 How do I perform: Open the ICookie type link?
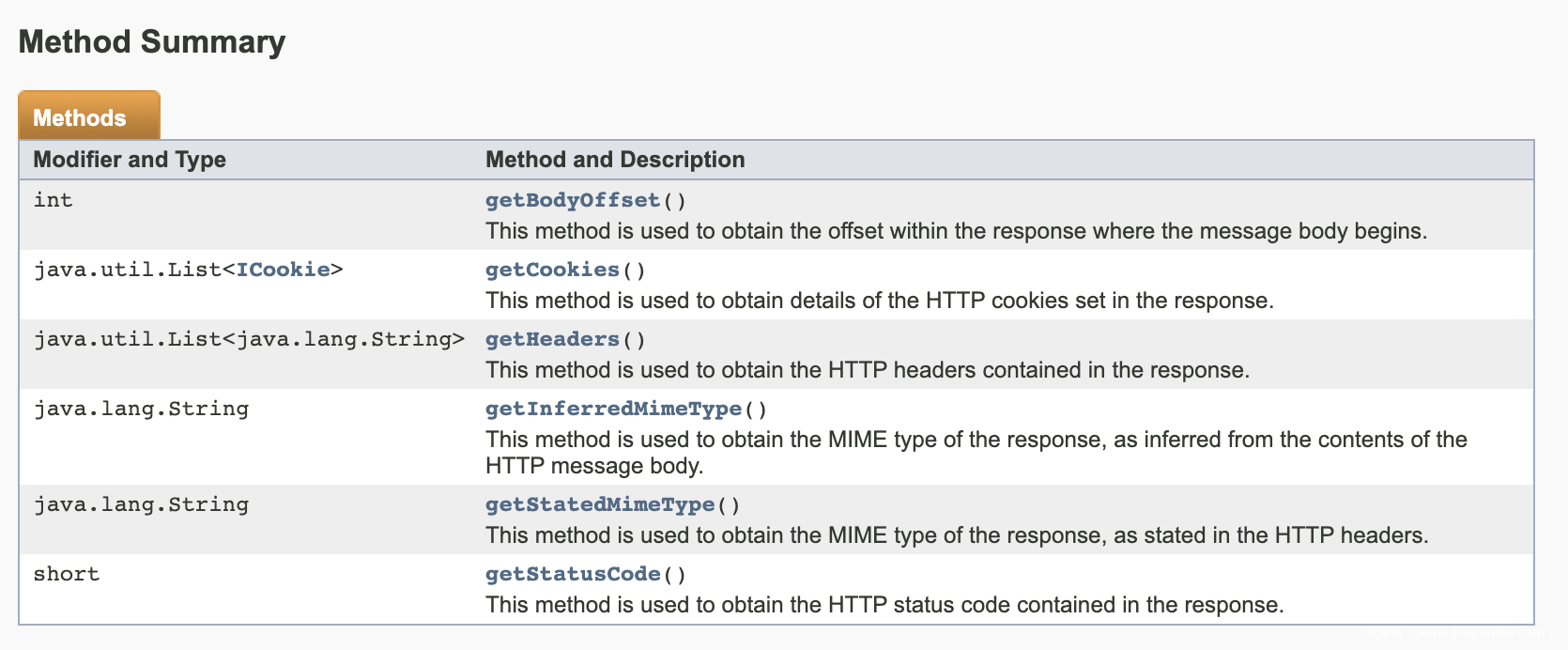click(283, 270)
